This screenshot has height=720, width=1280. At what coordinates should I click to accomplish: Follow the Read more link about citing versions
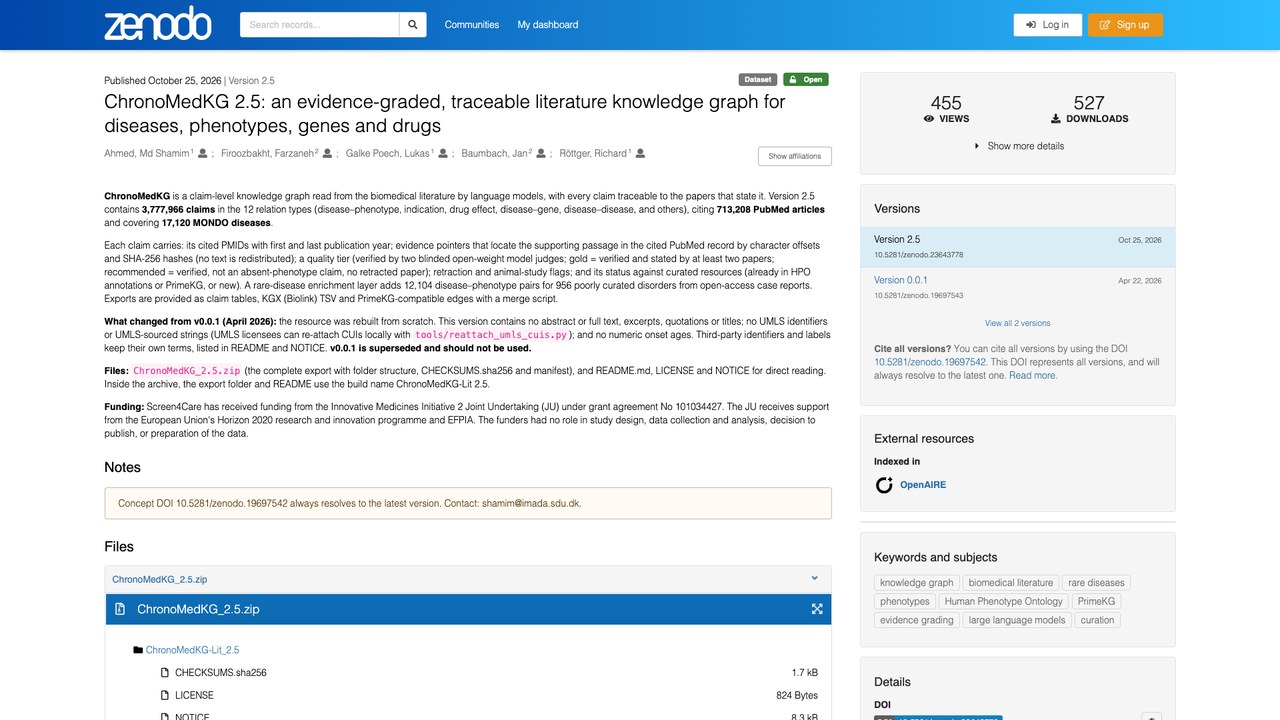1032,376
